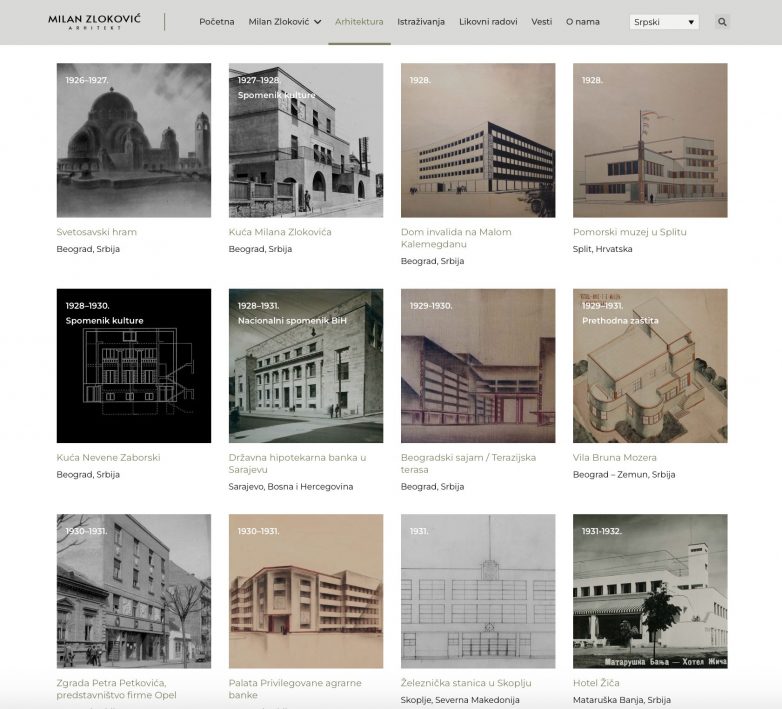Go to the Početna menu item
This screenshot has width=782, height=709.
pos(216,21)
